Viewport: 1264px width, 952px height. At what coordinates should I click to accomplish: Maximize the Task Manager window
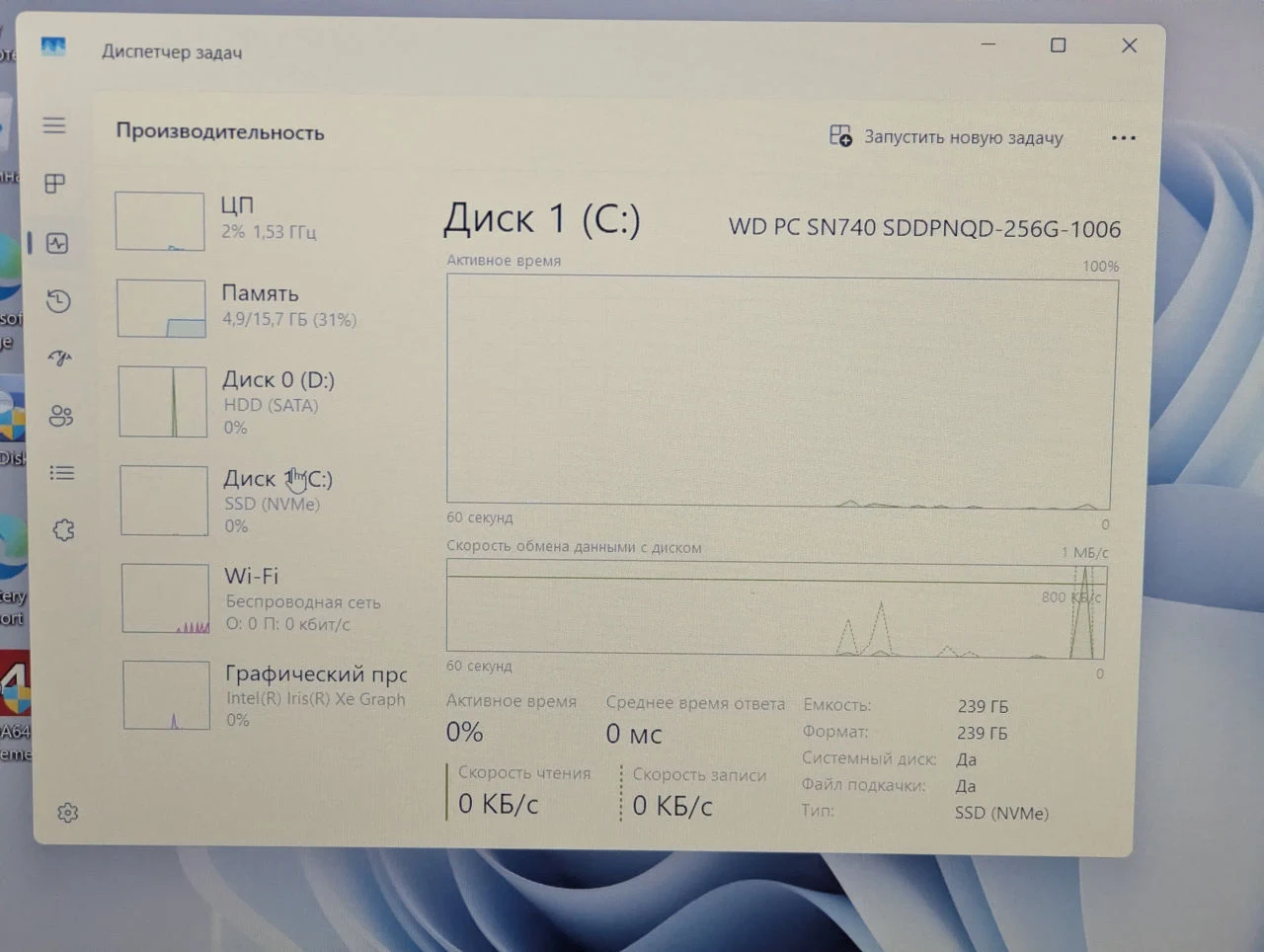pos(1058,45)
